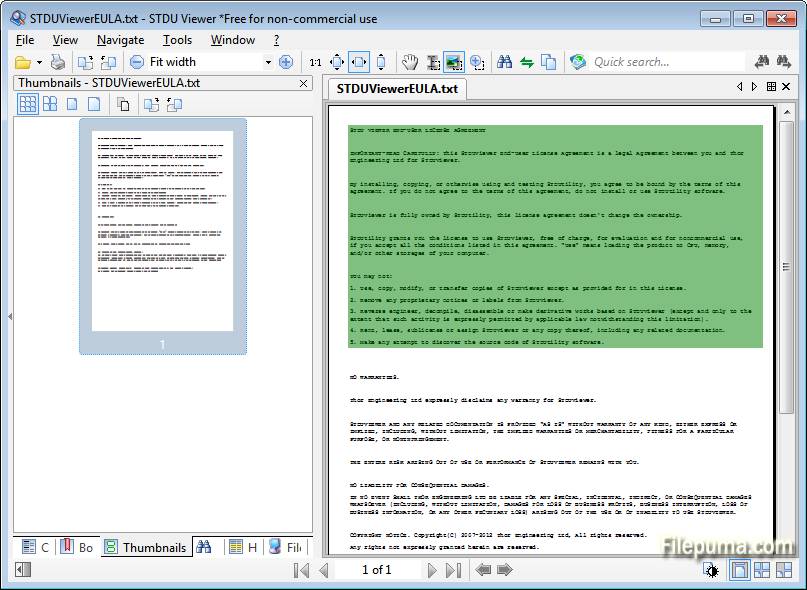
Task: Set zoom to actual size 1:1
Action: pyautogui.click(x=315, y=62)
